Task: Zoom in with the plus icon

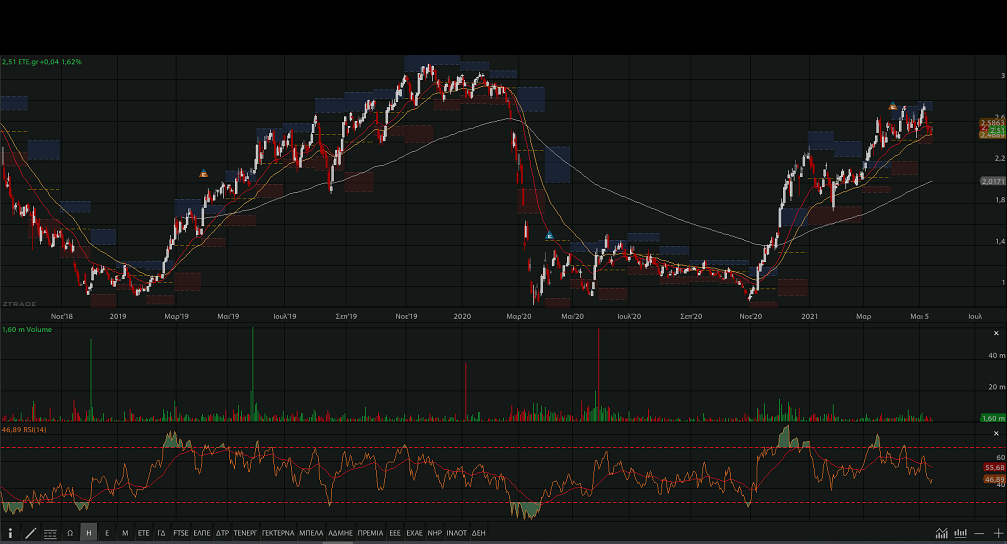Action: point(997,534)
